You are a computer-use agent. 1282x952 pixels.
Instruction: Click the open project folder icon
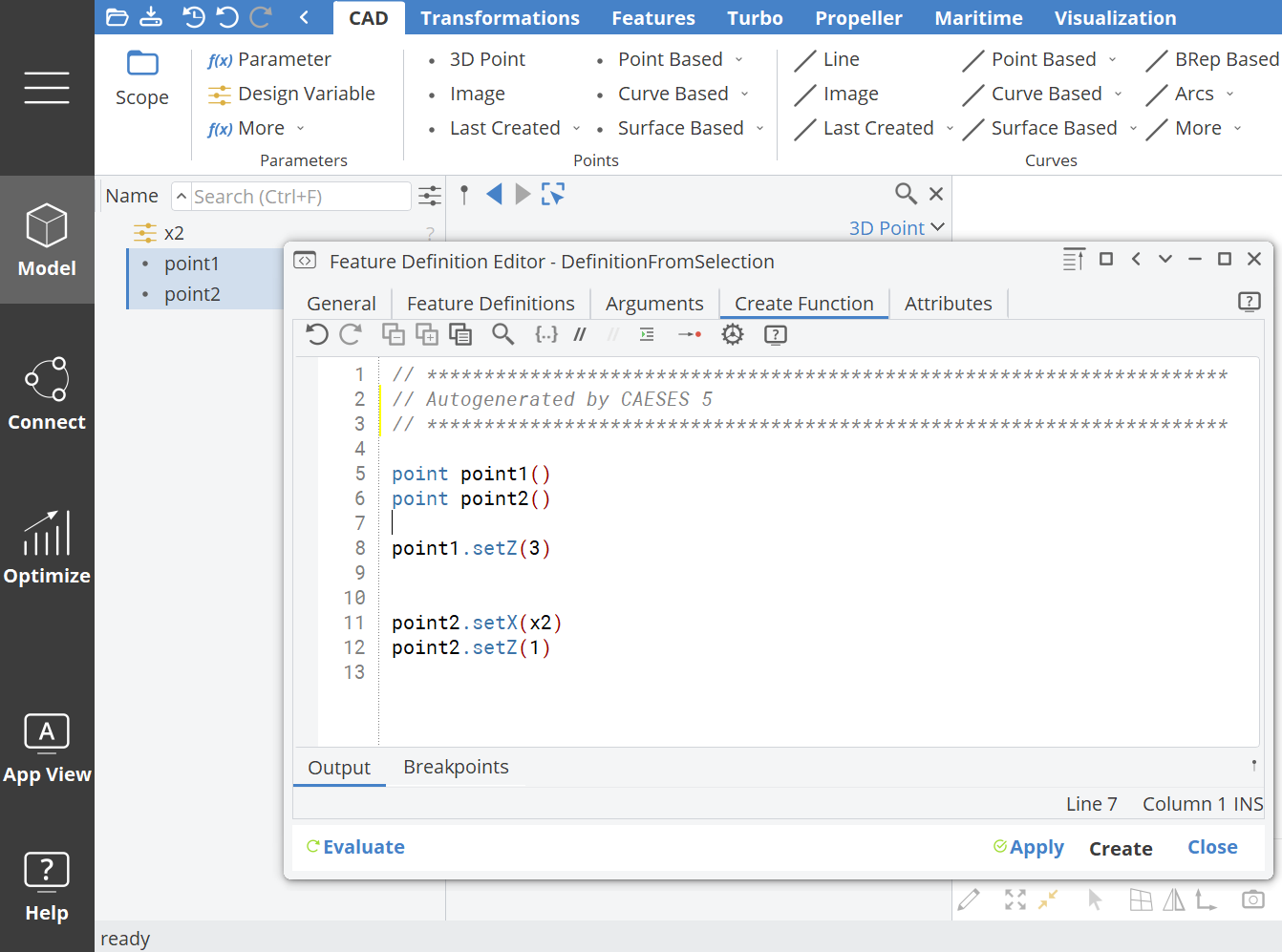click(x=117, y=17)
